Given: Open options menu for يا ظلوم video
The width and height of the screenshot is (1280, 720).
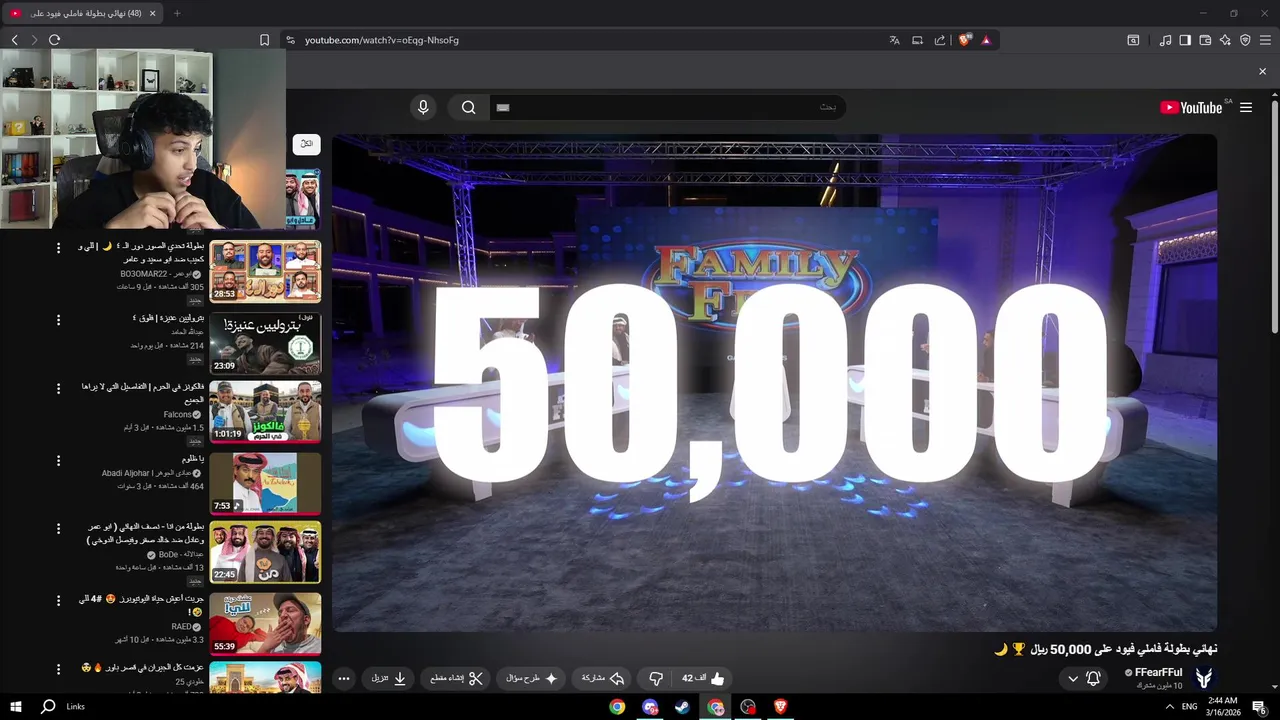Looking at the screenshot, I should (x=58, y=460).
